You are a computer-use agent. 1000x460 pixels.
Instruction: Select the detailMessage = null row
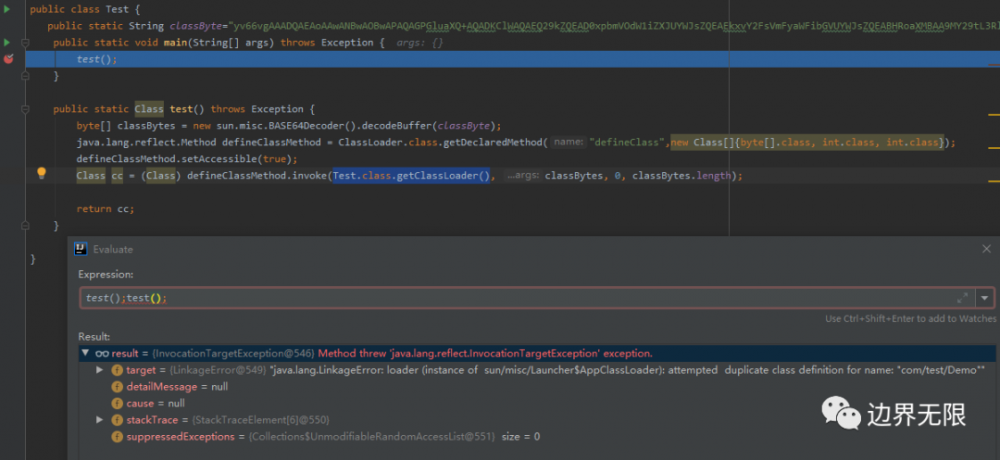(537, 387)
